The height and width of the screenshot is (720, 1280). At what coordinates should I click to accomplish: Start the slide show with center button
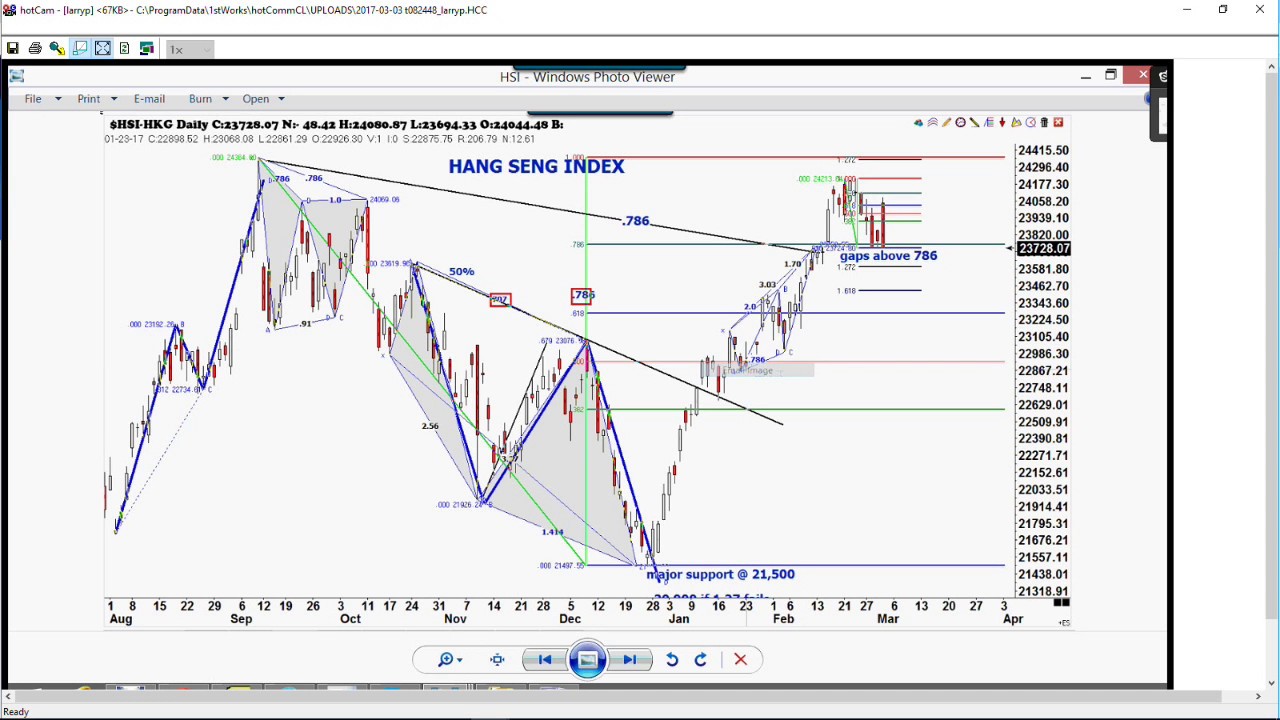click(x=587, y=660)
